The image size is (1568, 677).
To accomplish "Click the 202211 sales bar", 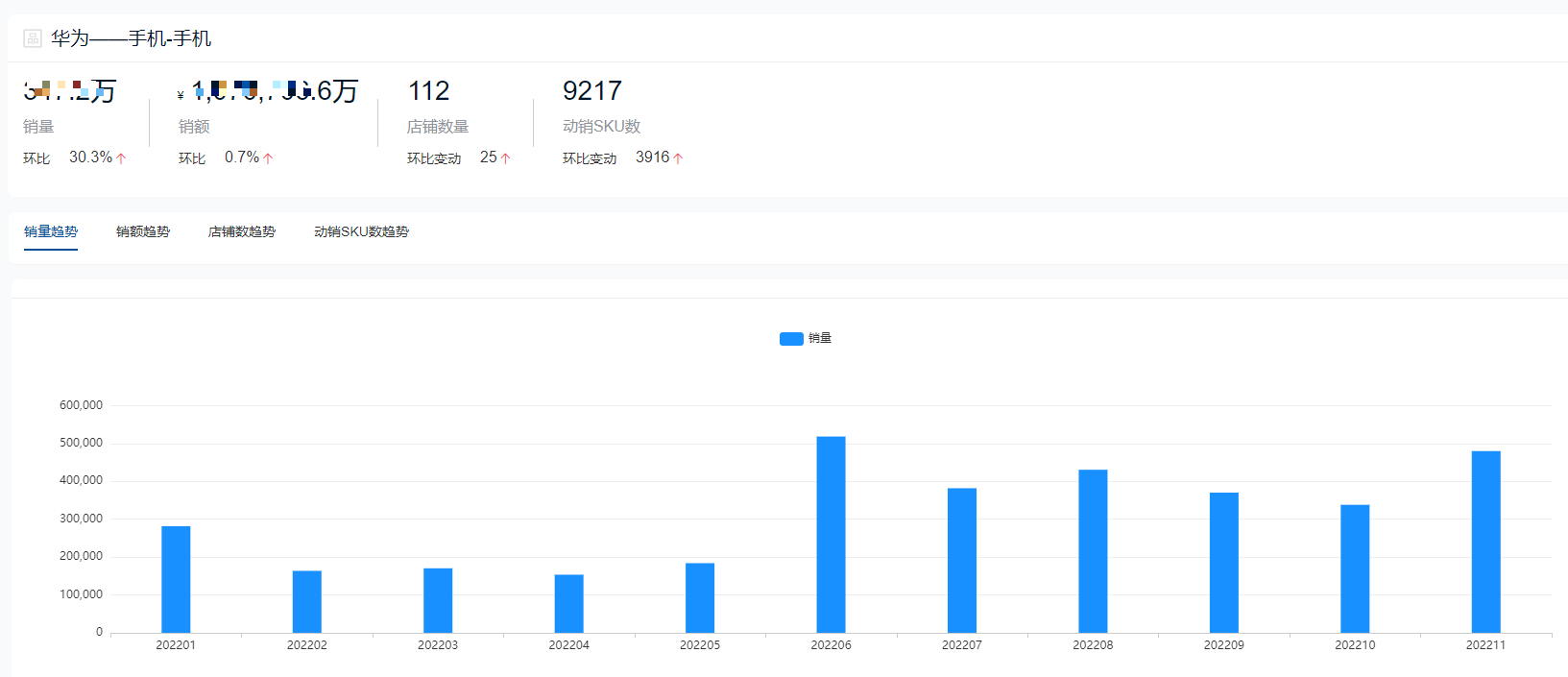I will coord(1485,542).
